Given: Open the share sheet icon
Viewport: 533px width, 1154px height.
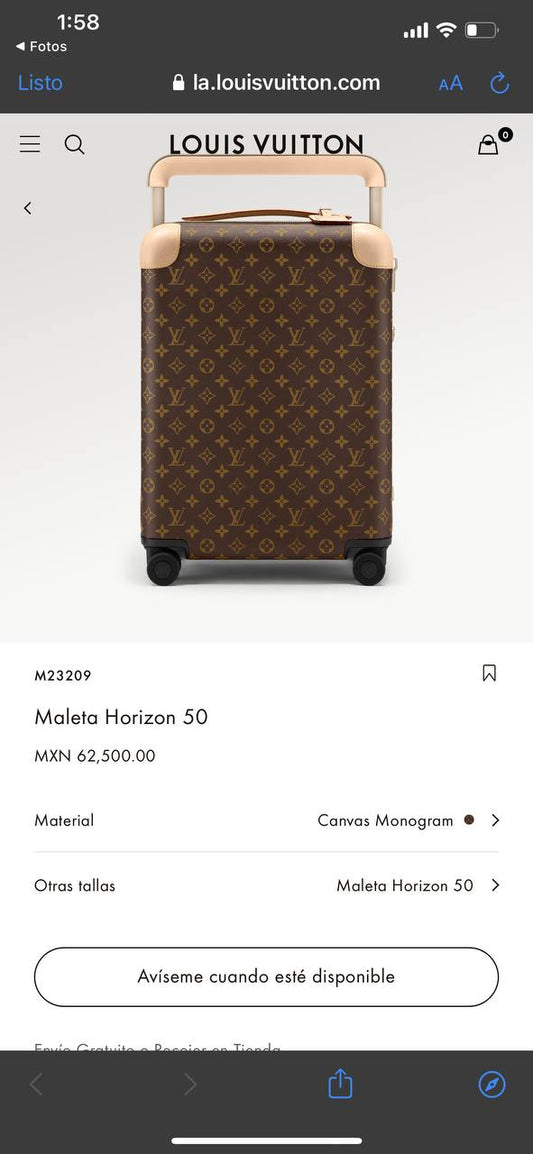Looking at the screenshot, I should [340, 1083].
